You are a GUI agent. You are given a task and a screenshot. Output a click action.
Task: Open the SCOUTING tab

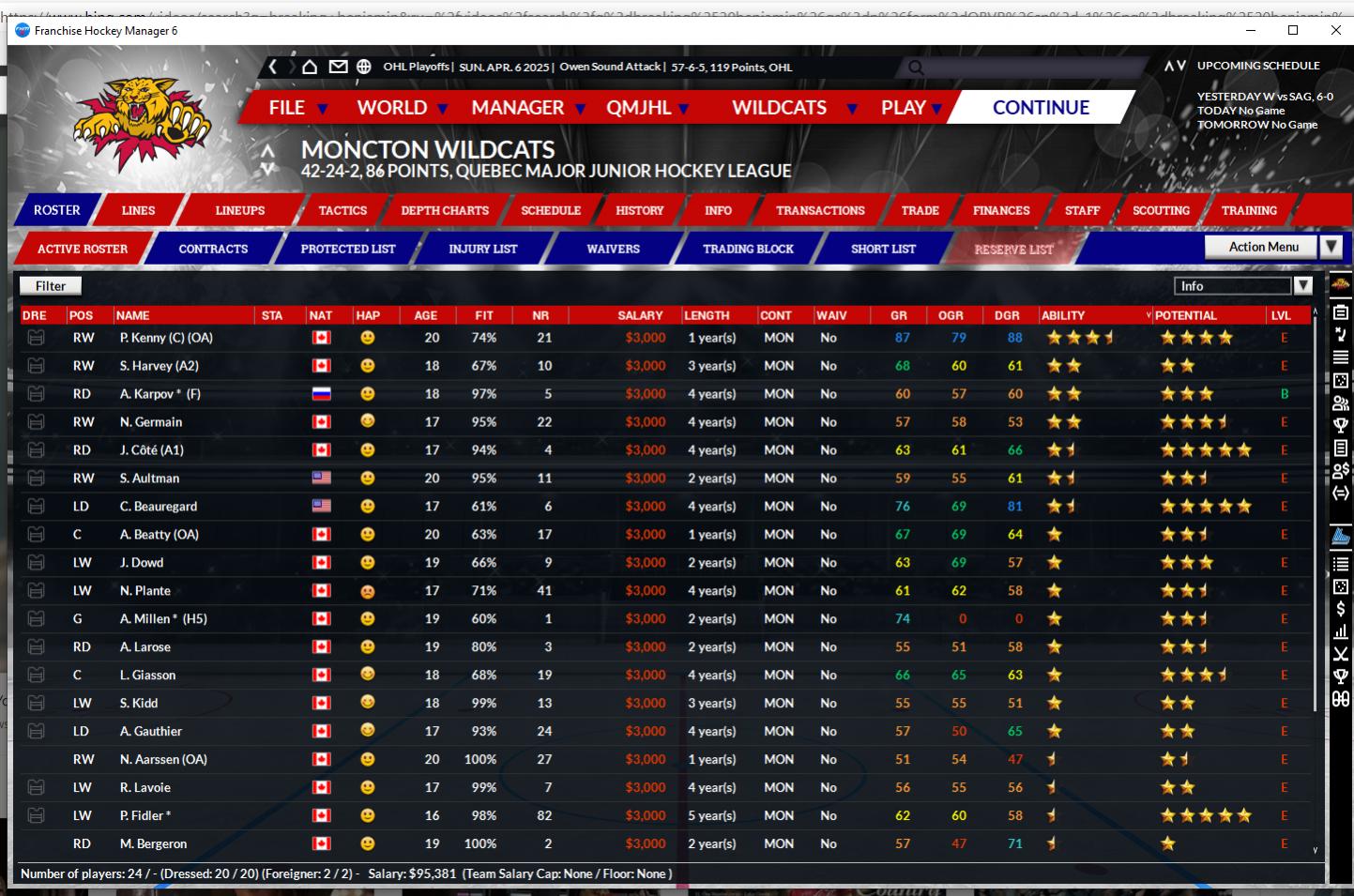[x=1161, y=210]
